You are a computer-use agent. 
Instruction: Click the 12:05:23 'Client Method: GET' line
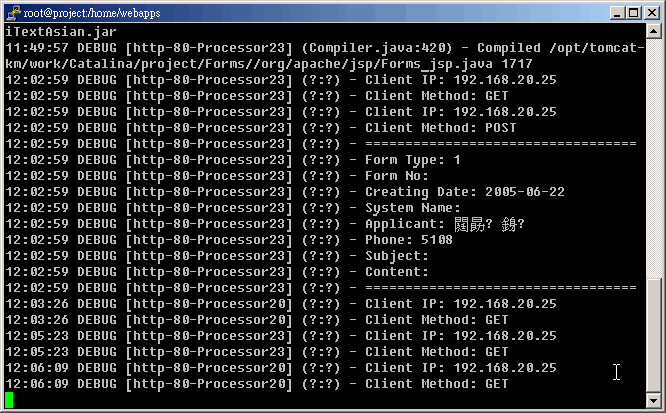click(x=436, y=352)
